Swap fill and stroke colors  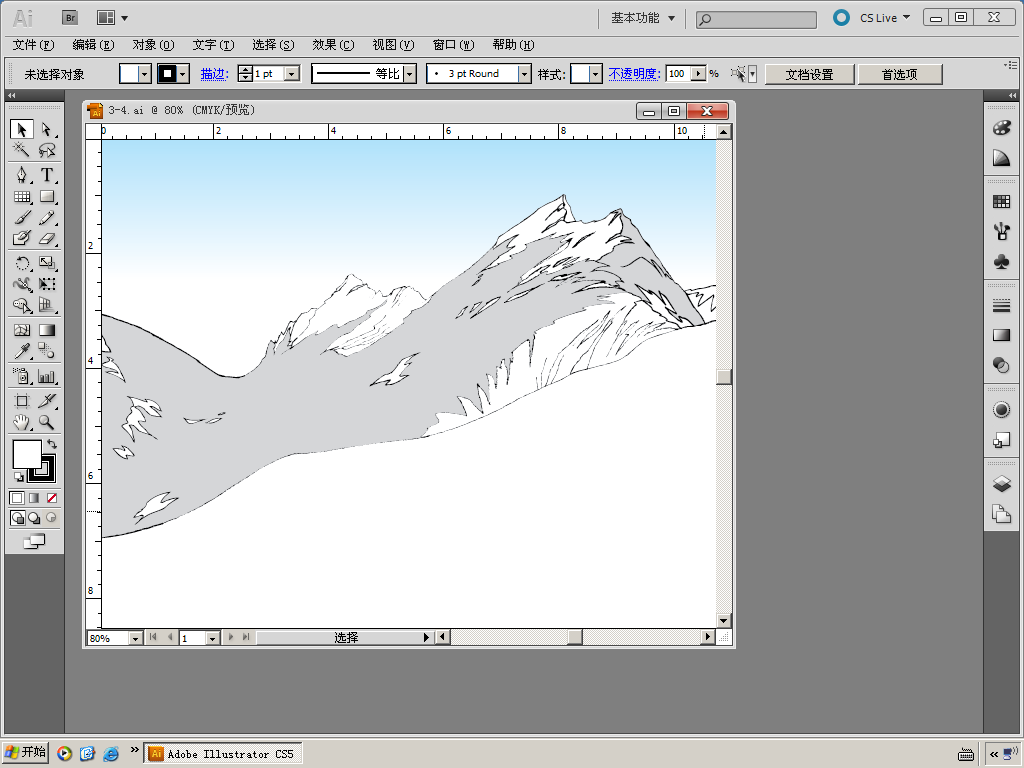[x=52, y=444]
